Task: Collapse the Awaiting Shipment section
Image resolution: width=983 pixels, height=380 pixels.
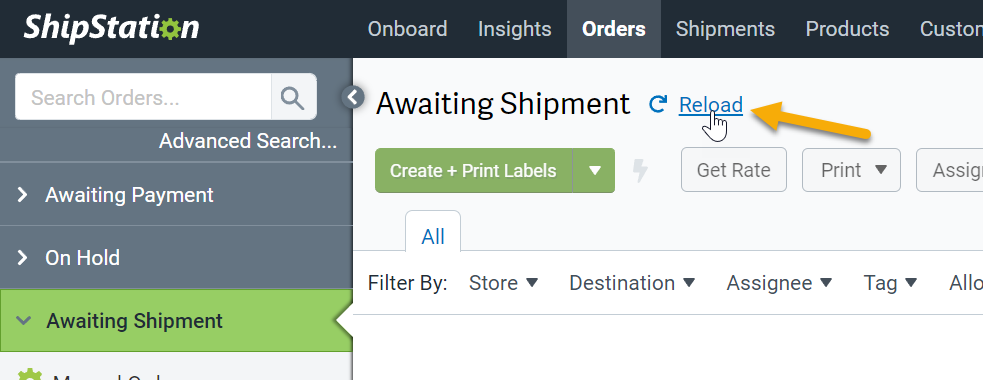Action: pos(176,320)
